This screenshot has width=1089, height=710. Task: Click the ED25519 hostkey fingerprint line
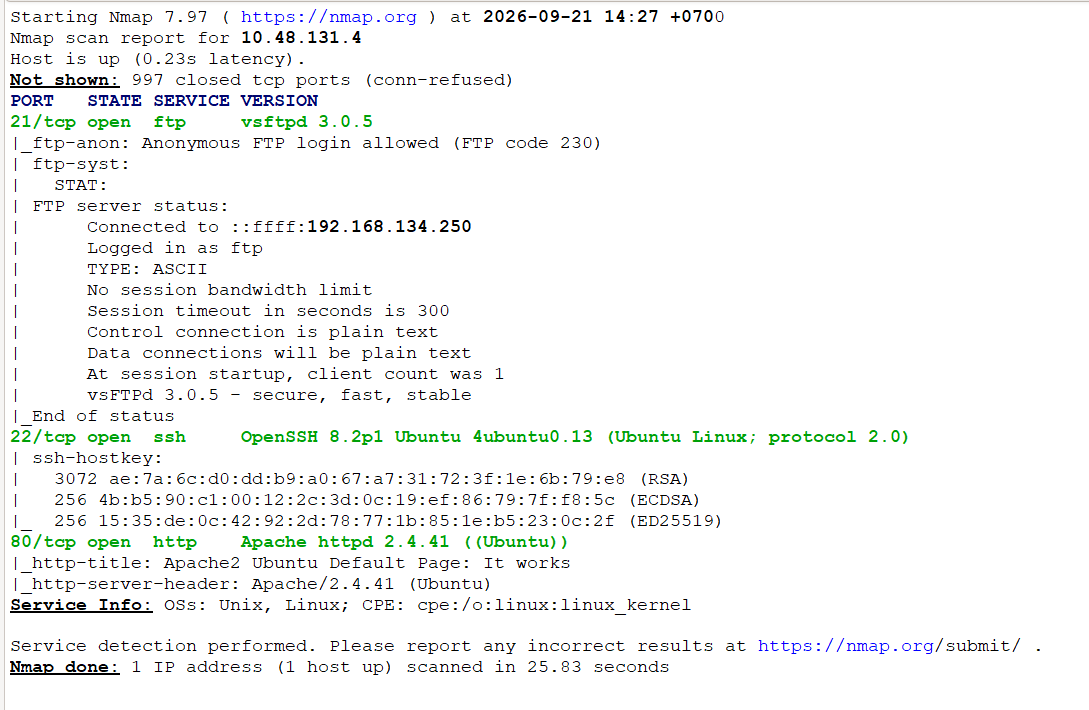pyautogui.click(x=388, y=521)
